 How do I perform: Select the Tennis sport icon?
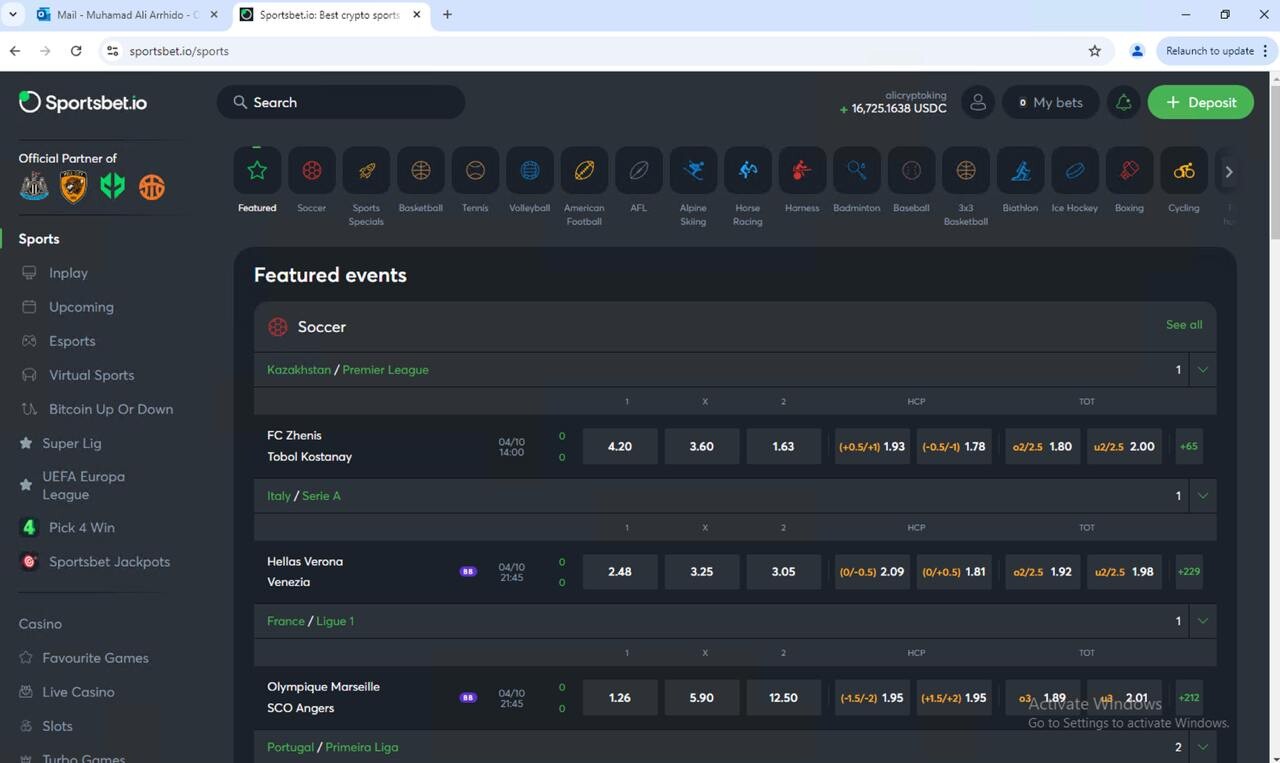475,171
